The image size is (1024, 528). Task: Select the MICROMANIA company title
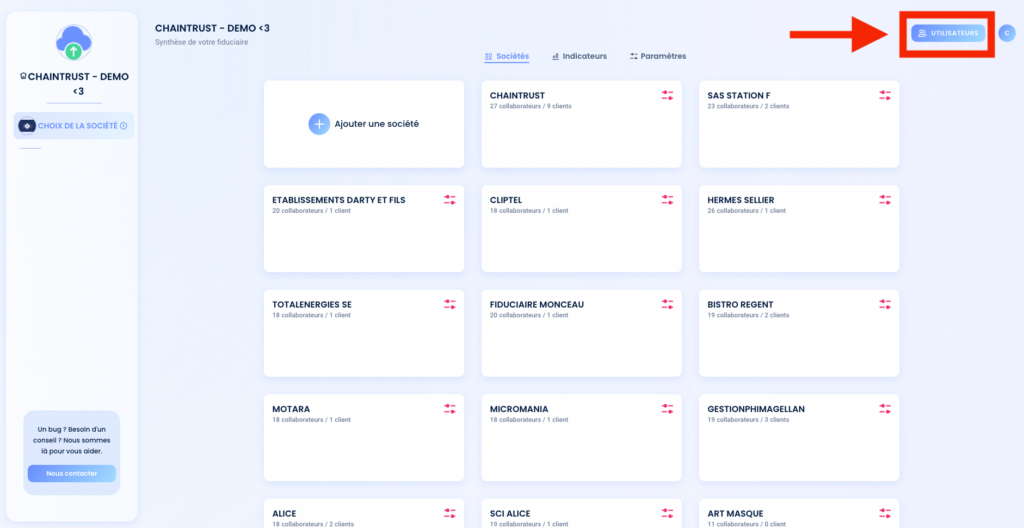tap(519, 409)
